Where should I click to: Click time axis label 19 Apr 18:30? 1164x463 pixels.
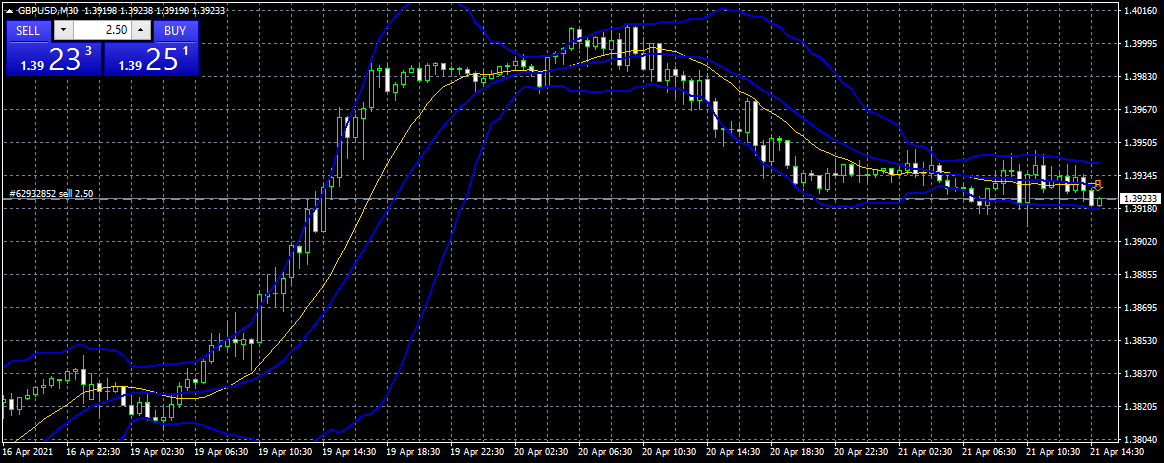point(411,451)
